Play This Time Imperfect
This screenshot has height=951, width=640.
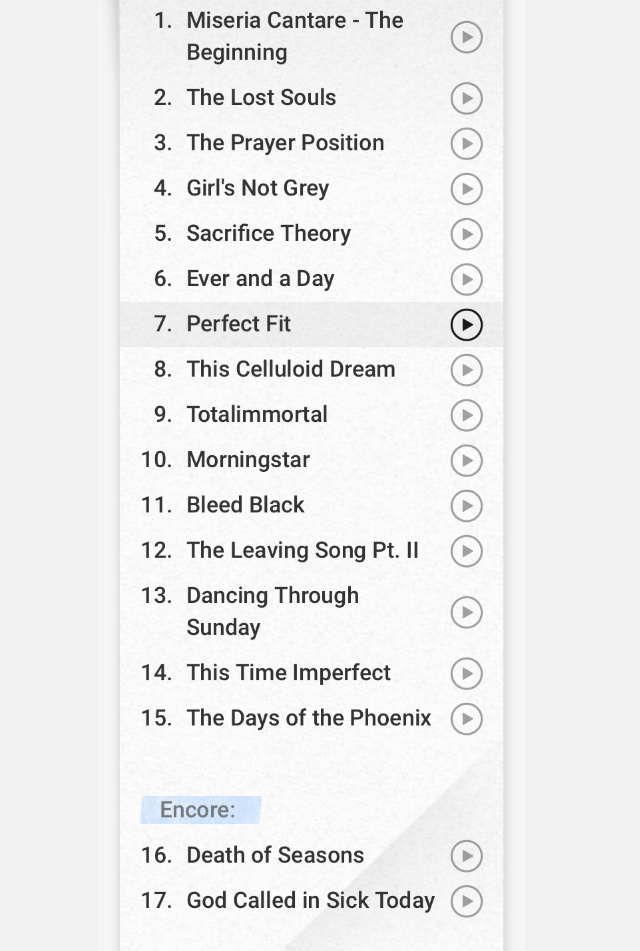(467, 673)
